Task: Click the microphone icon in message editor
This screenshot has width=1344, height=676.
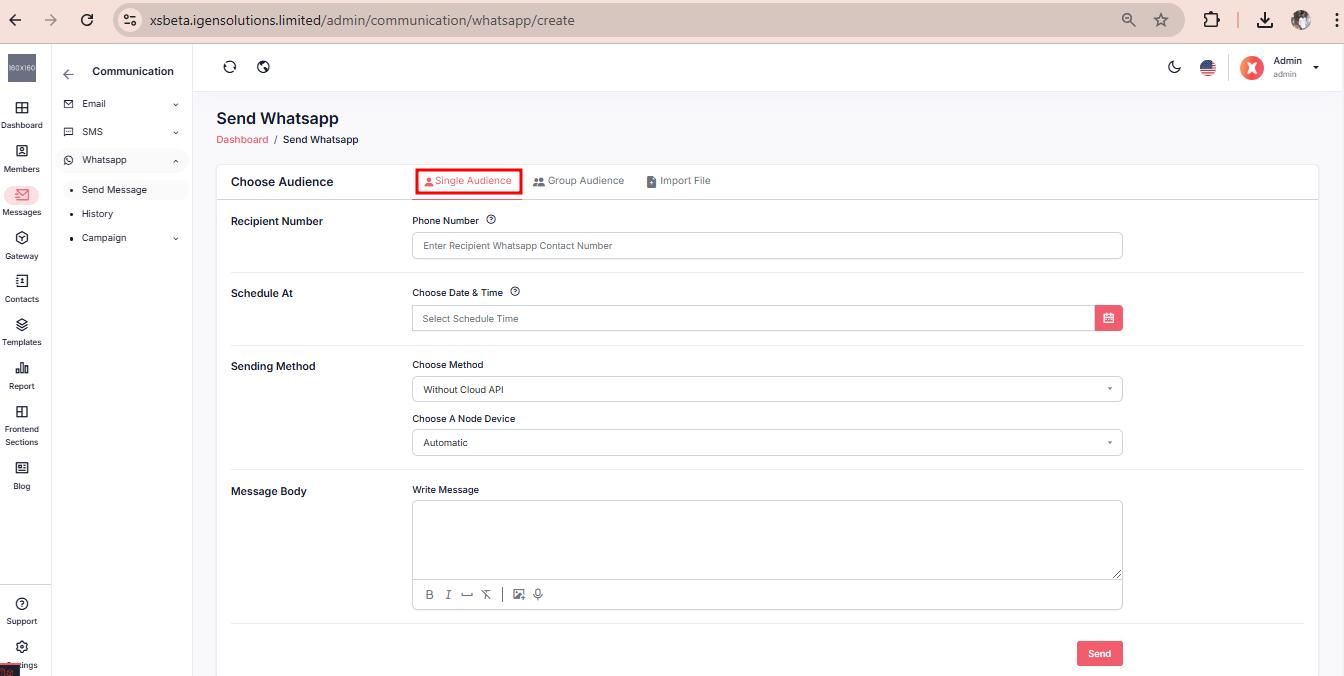Action: (538, 594)
